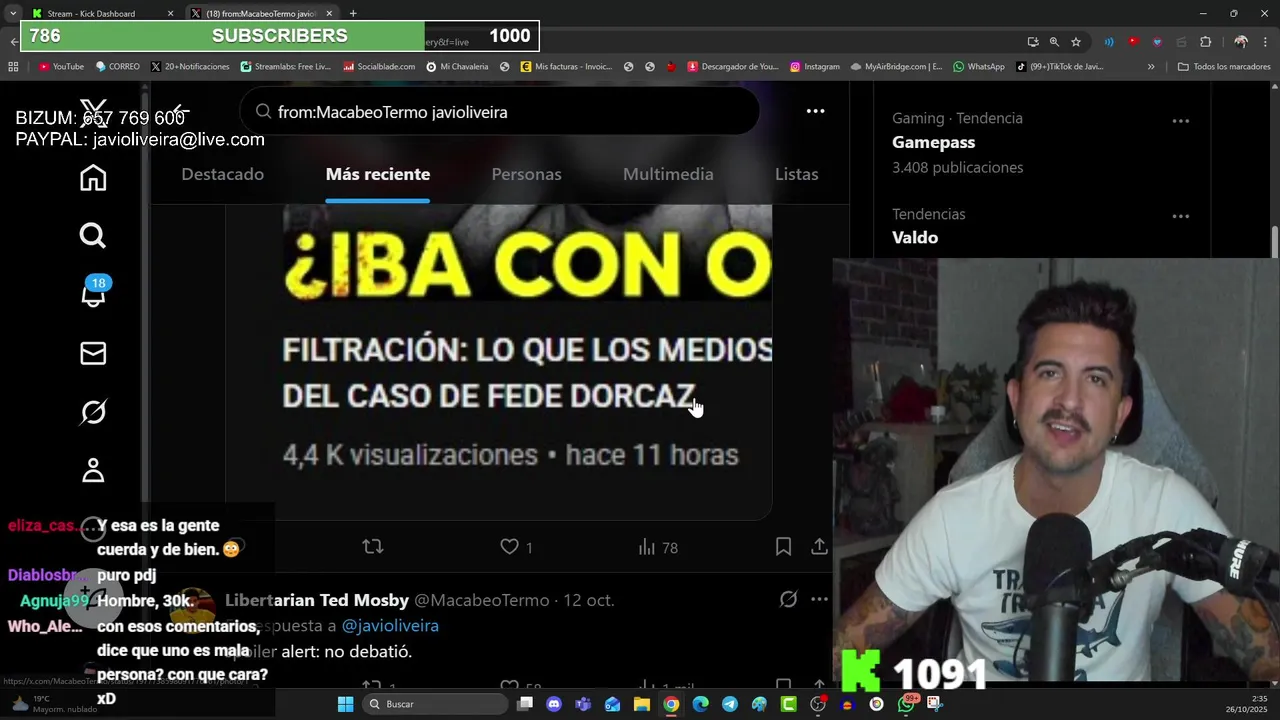Open Chrome three-dot menu

click(x=1265, y=41)
